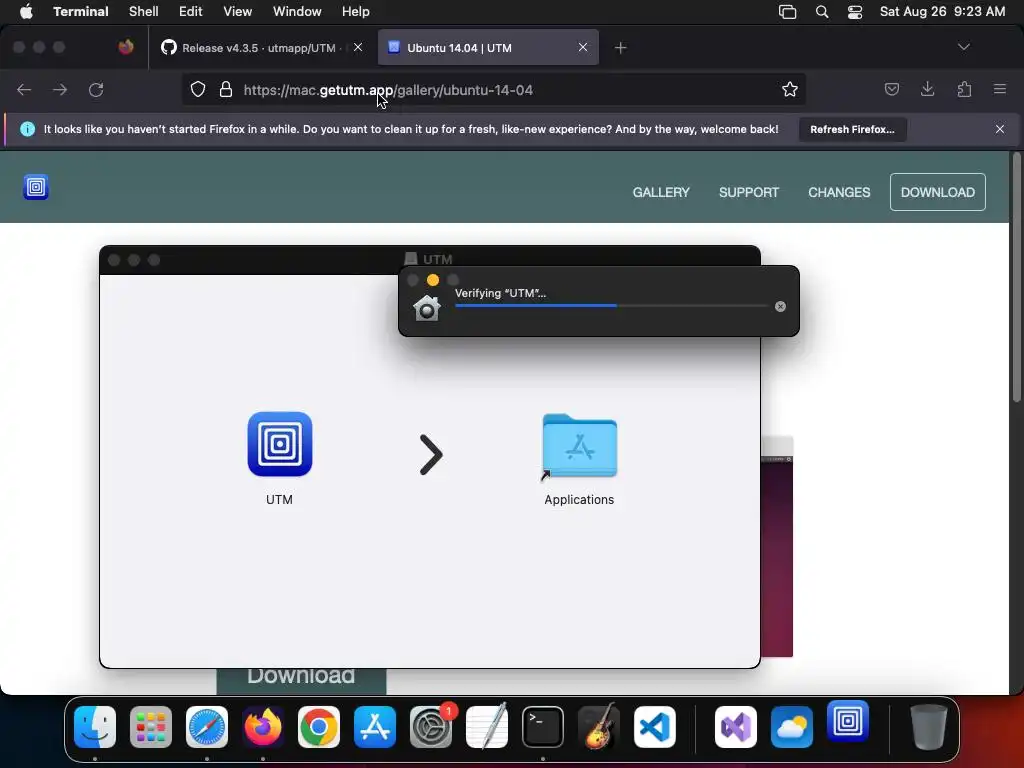Open a new Firefox tab
The height and width of the screenshot is (768, 1024).
[620, 48]
